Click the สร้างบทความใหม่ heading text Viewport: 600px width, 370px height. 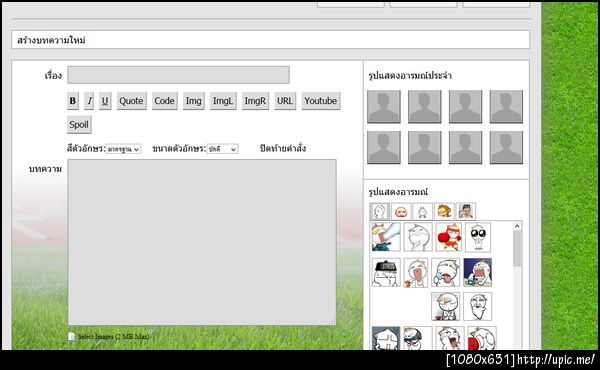click(x=51, y=40)
